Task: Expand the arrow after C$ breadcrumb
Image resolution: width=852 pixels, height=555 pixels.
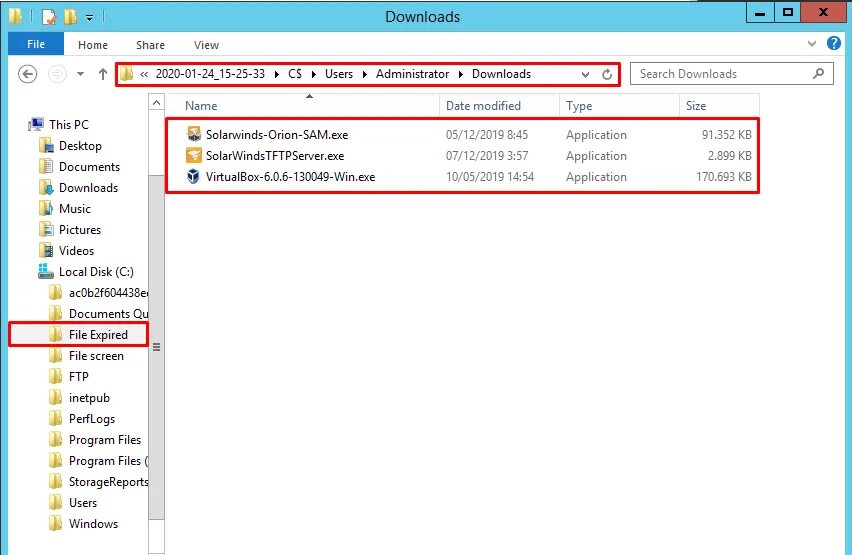Action: (x=314, y=74)
